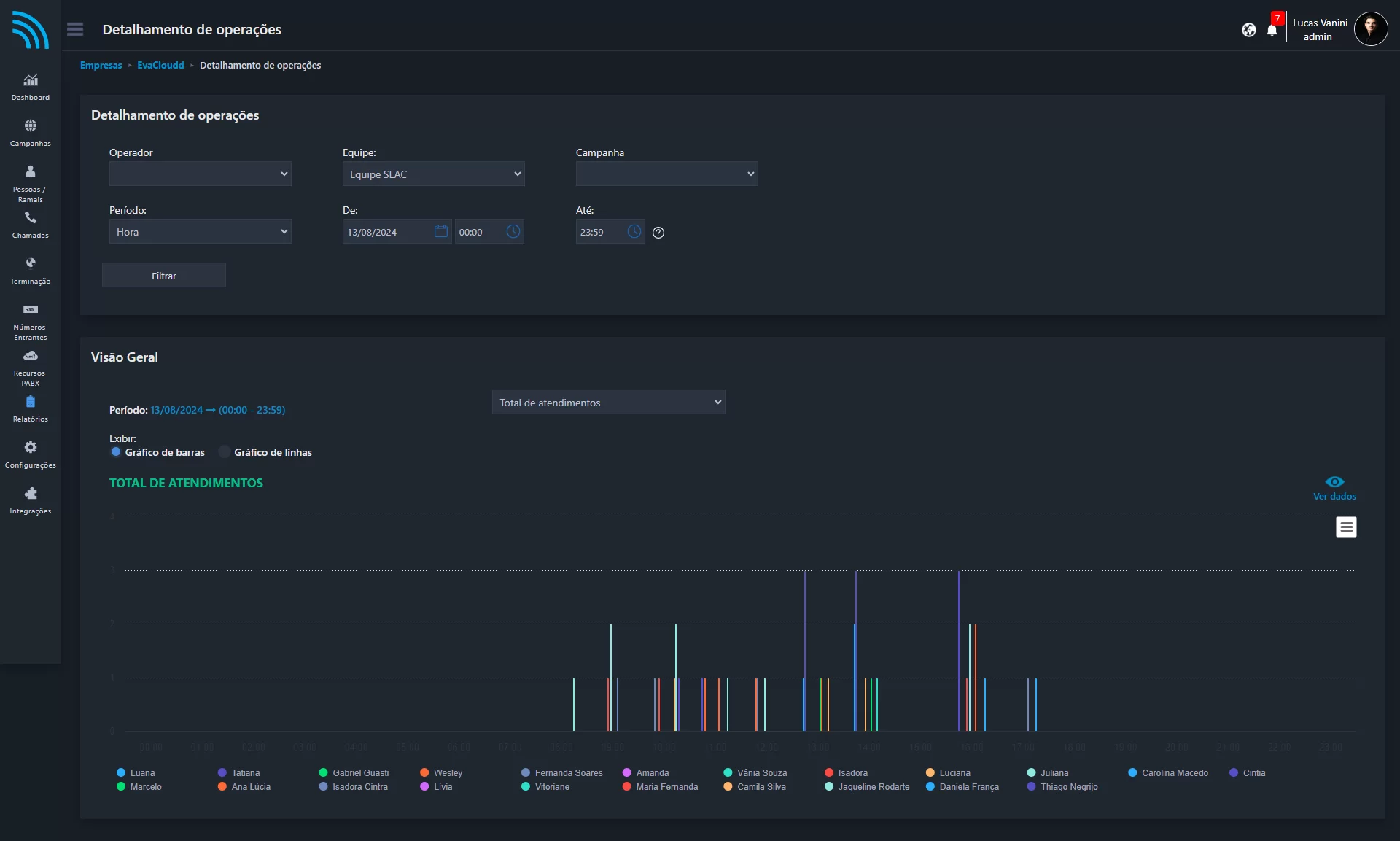Open the calendar date picker icon

click(441, 231)
